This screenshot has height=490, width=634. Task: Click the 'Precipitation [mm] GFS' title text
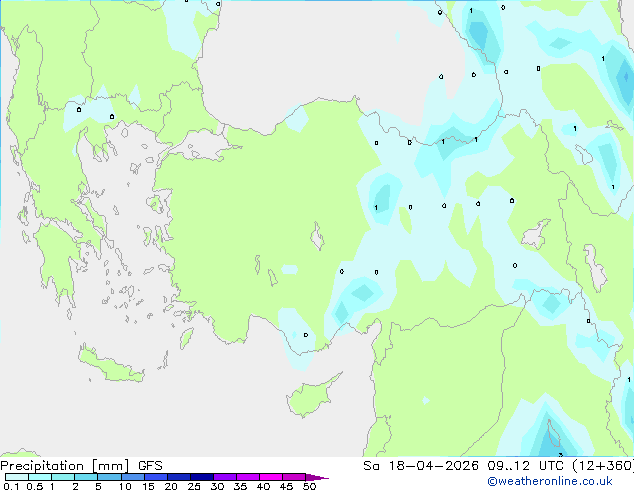click(x=81, y=466)
